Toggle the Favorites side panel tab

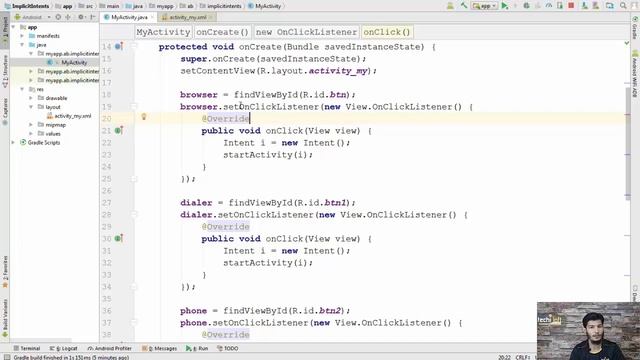(5, 272)
